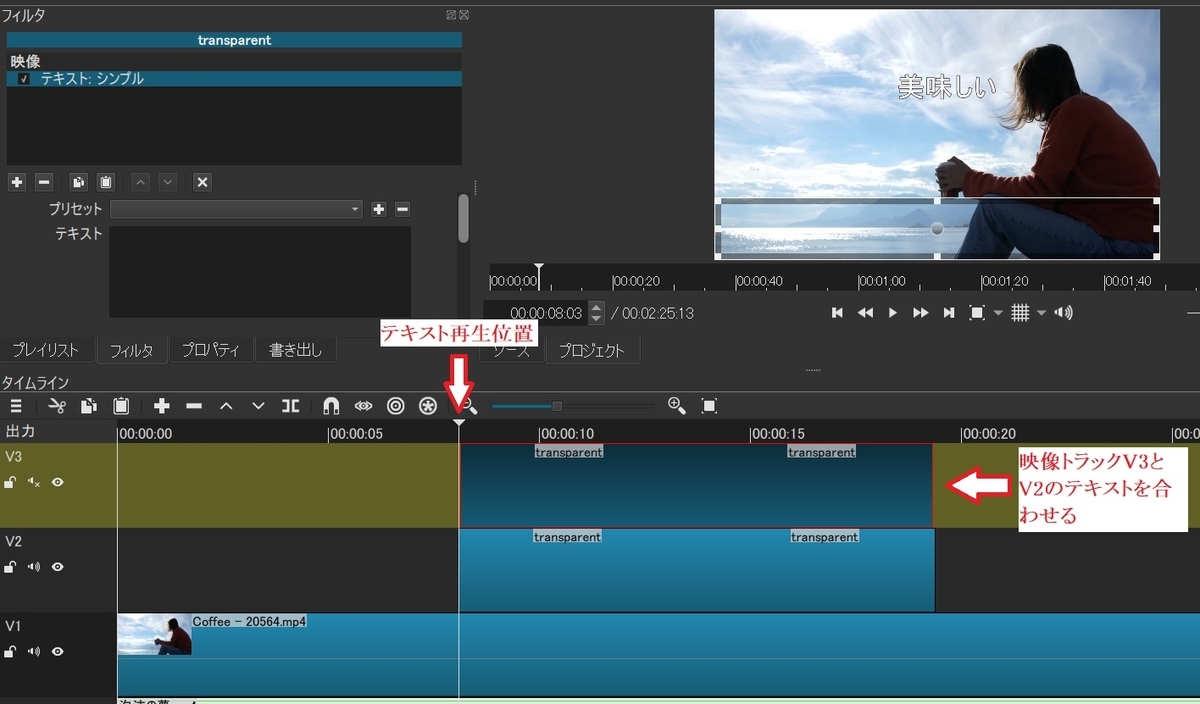Click the timeline Lift up-arrow icon
The height and width of the screenshot is (704, 1200).
[x=226, y=406]
